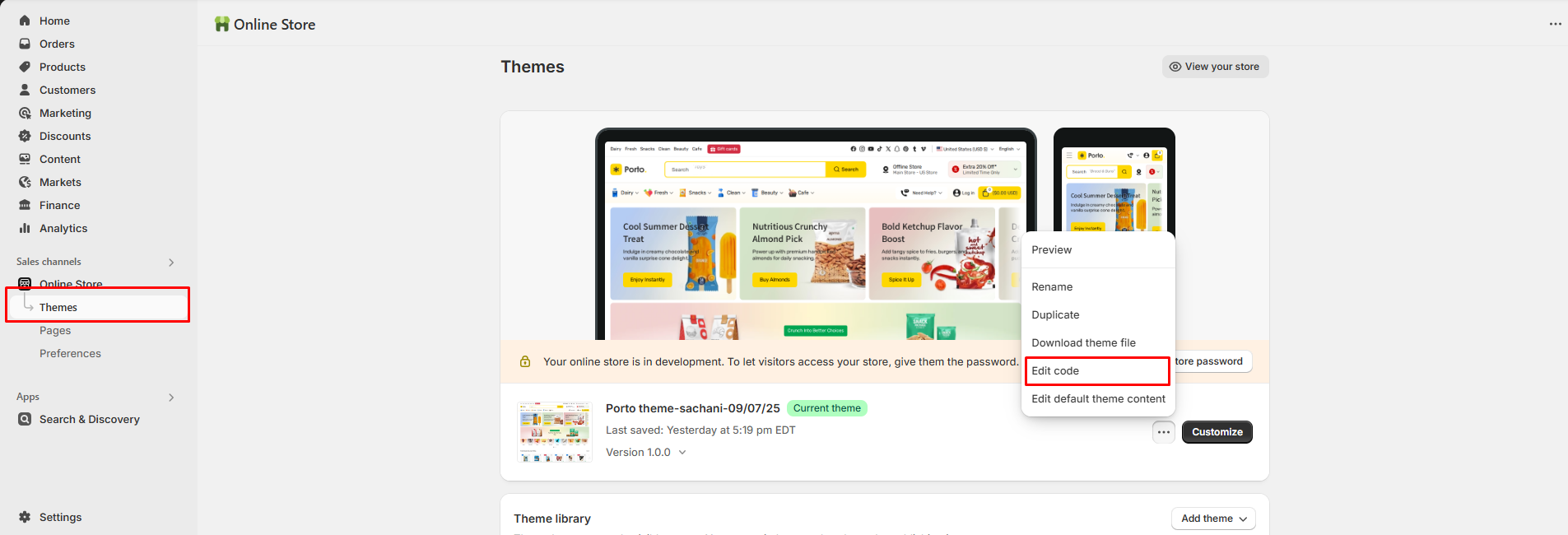Viewport: 1568px width, 535px height.
Task: Click the View your store button
Action: [1215, 67]
